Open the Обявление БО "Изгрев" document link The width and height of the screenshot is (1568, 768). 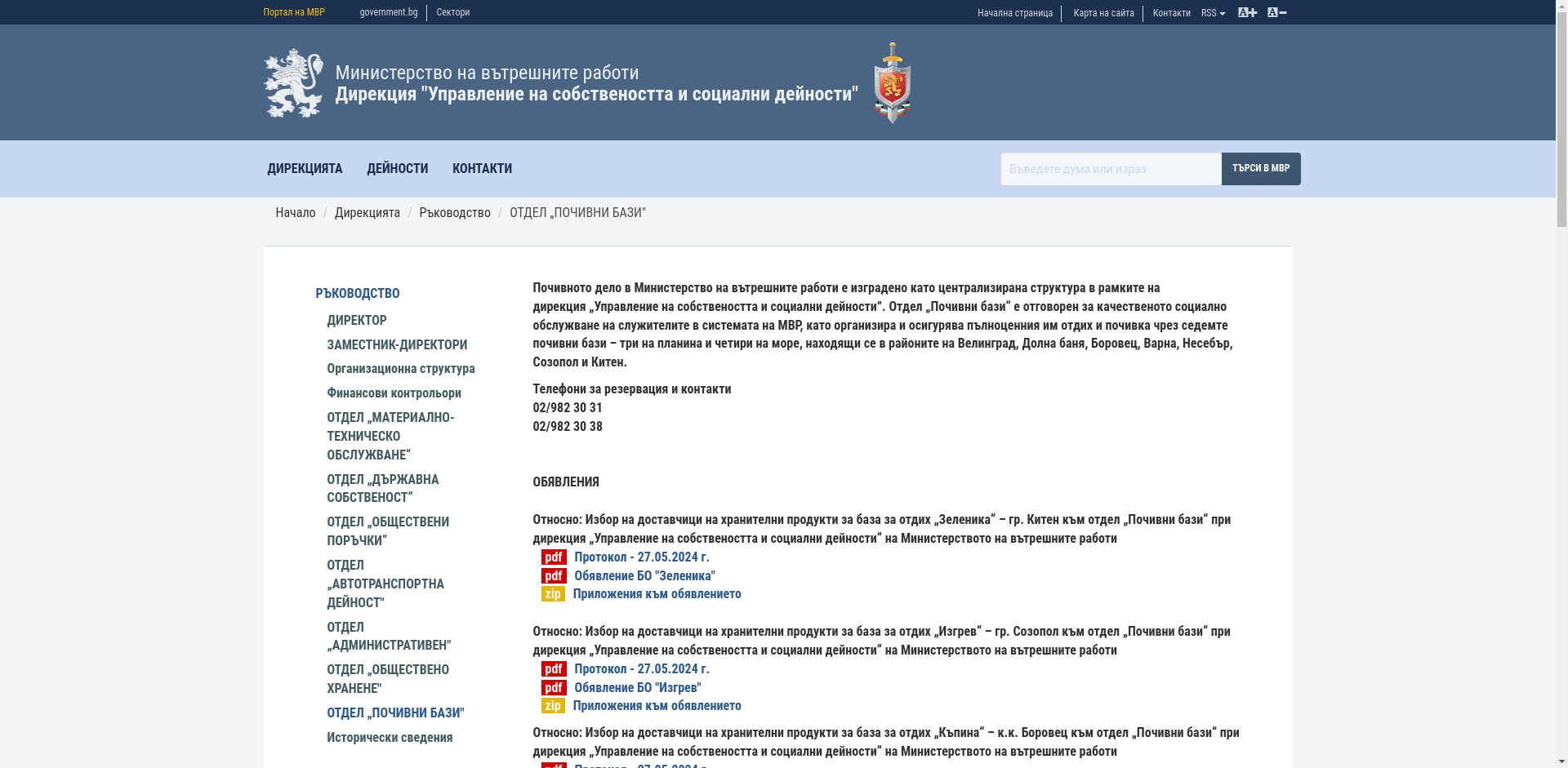pyautogui.click(x=638, y=688)
